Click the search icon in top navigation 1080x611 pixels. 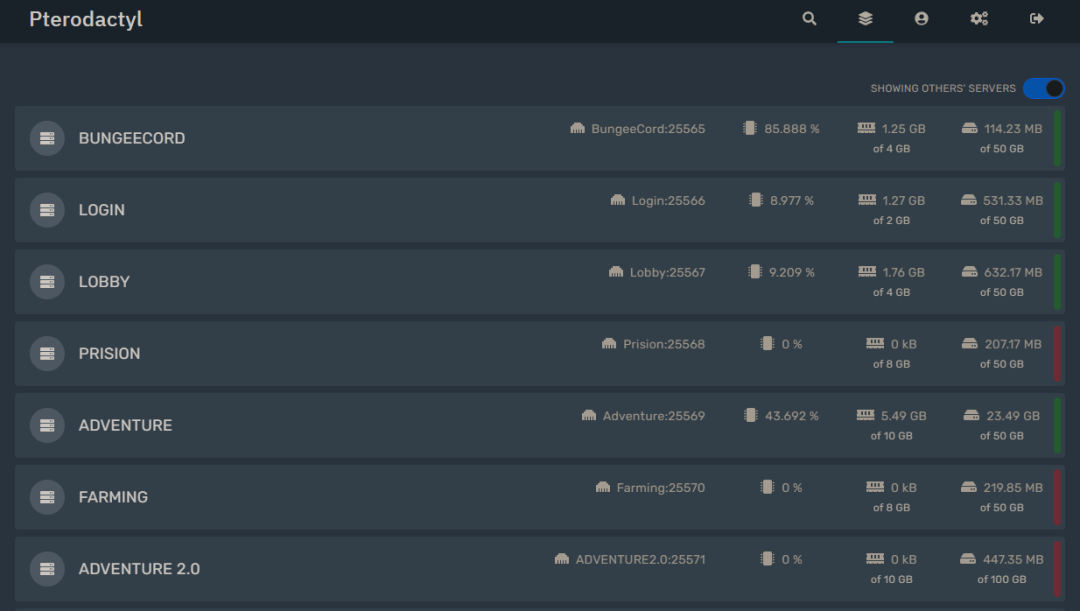click(809, 19)
